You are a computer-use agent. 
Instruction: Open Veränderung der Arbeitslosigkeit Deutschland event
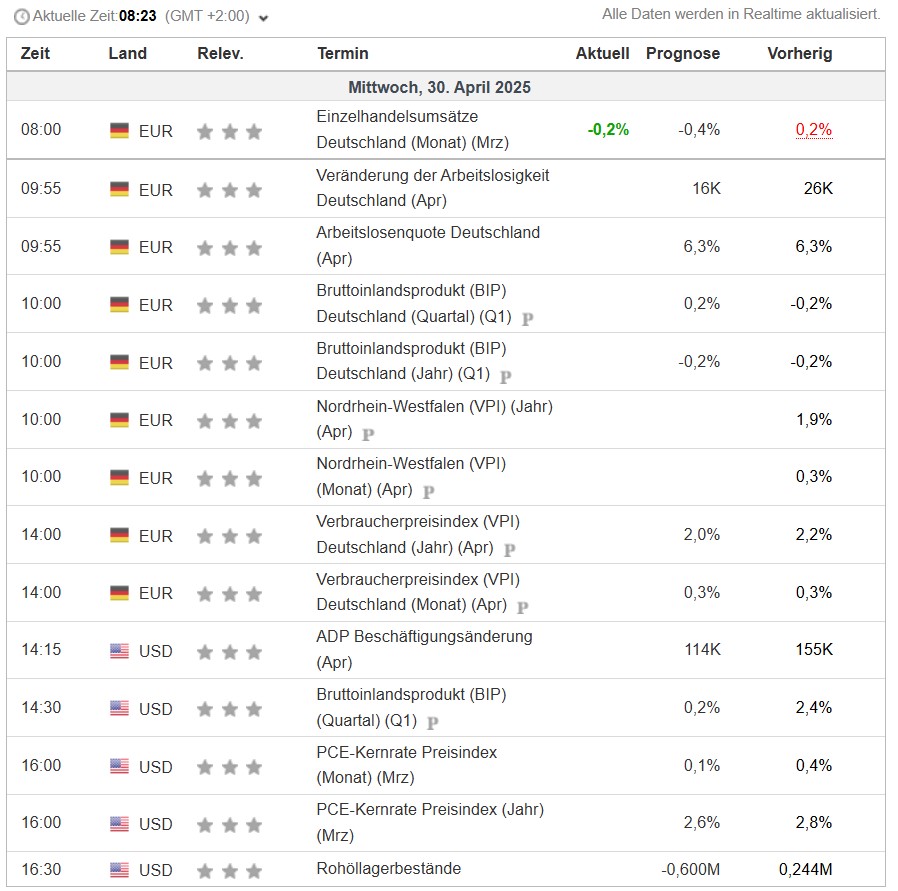click(x=432, y=188)
